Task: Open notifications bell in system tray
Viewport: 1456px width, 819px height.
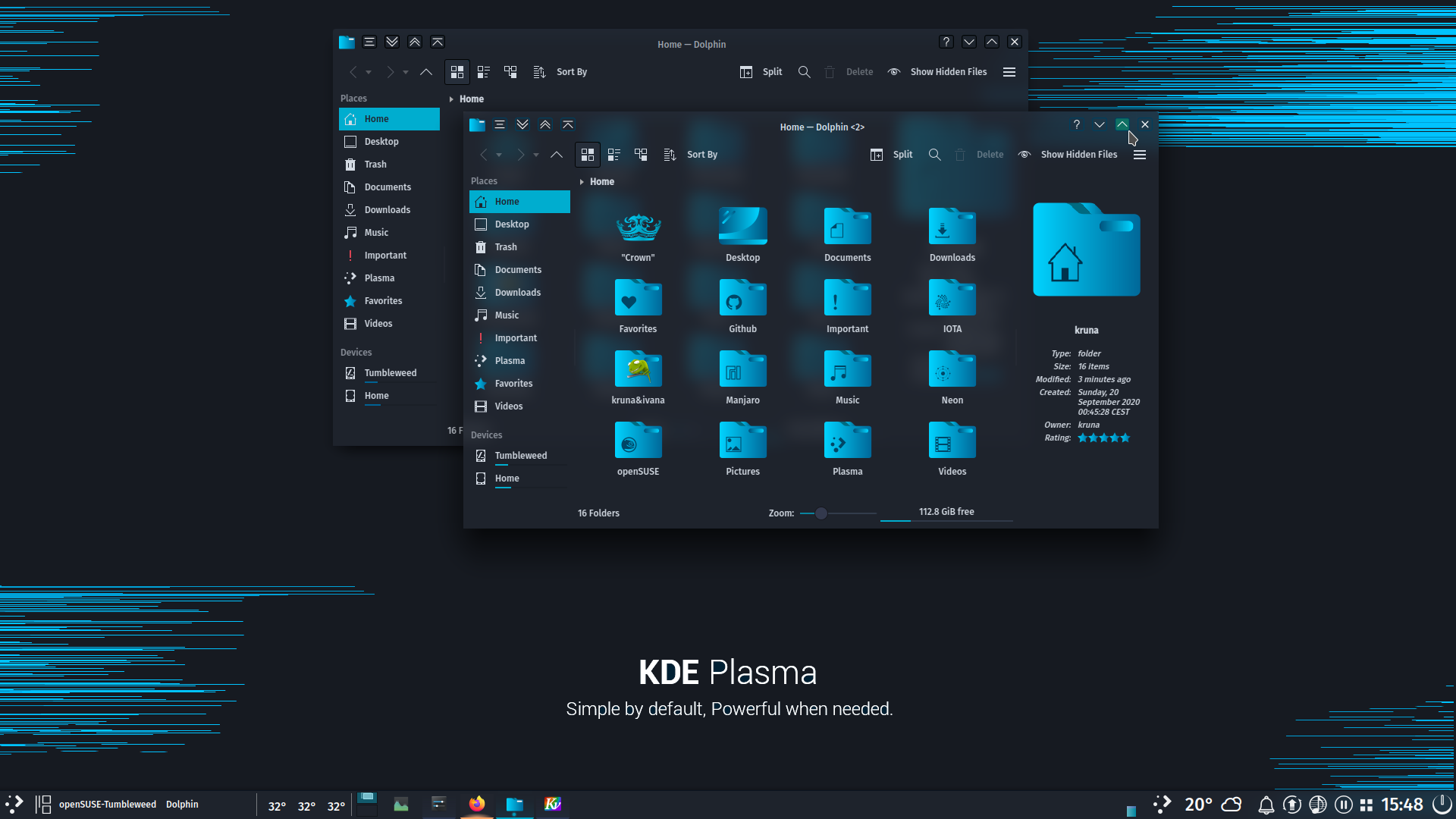Action: click(1266, 805)
